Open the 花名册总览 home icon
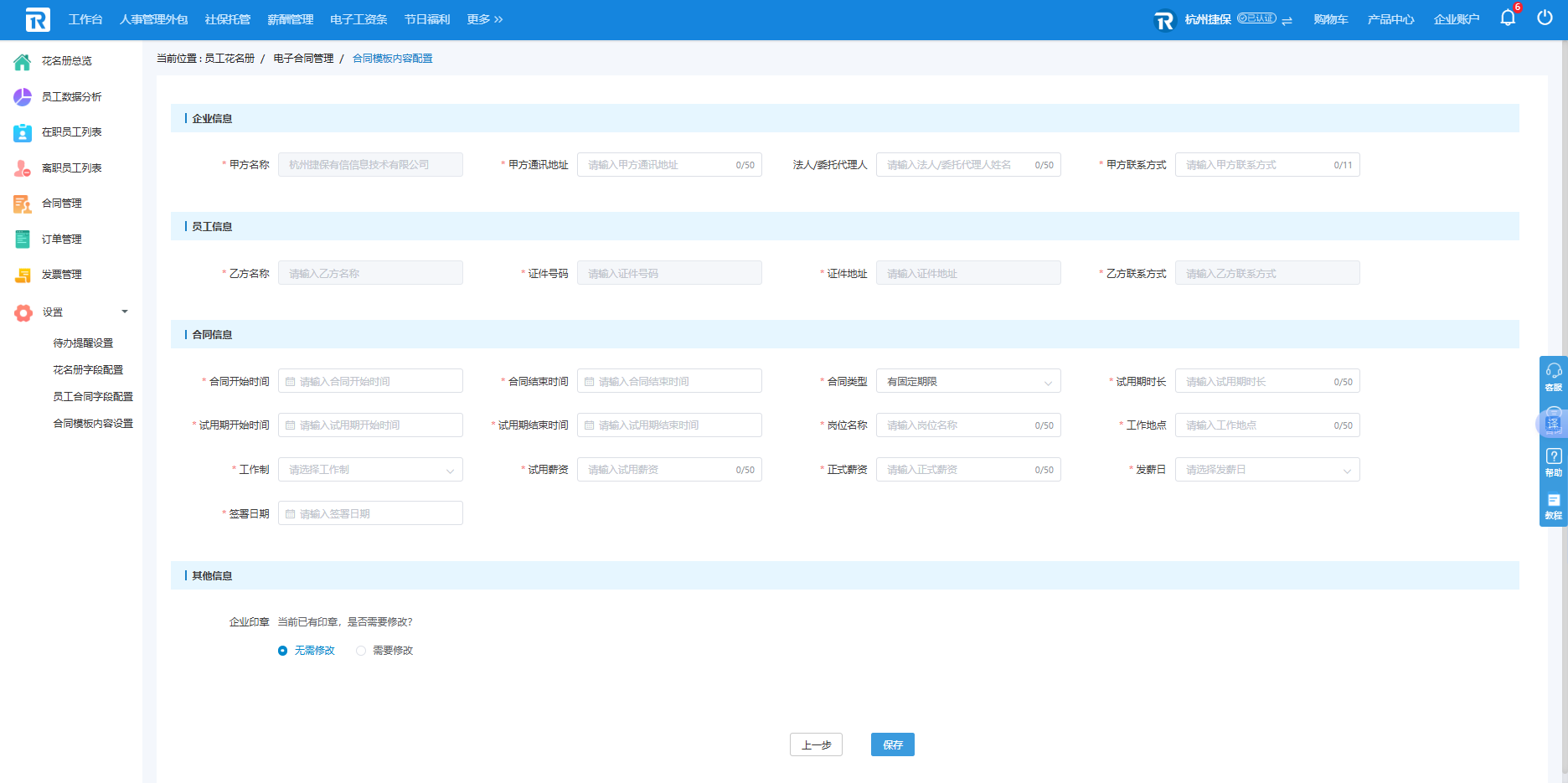 [x=23, y=61]
